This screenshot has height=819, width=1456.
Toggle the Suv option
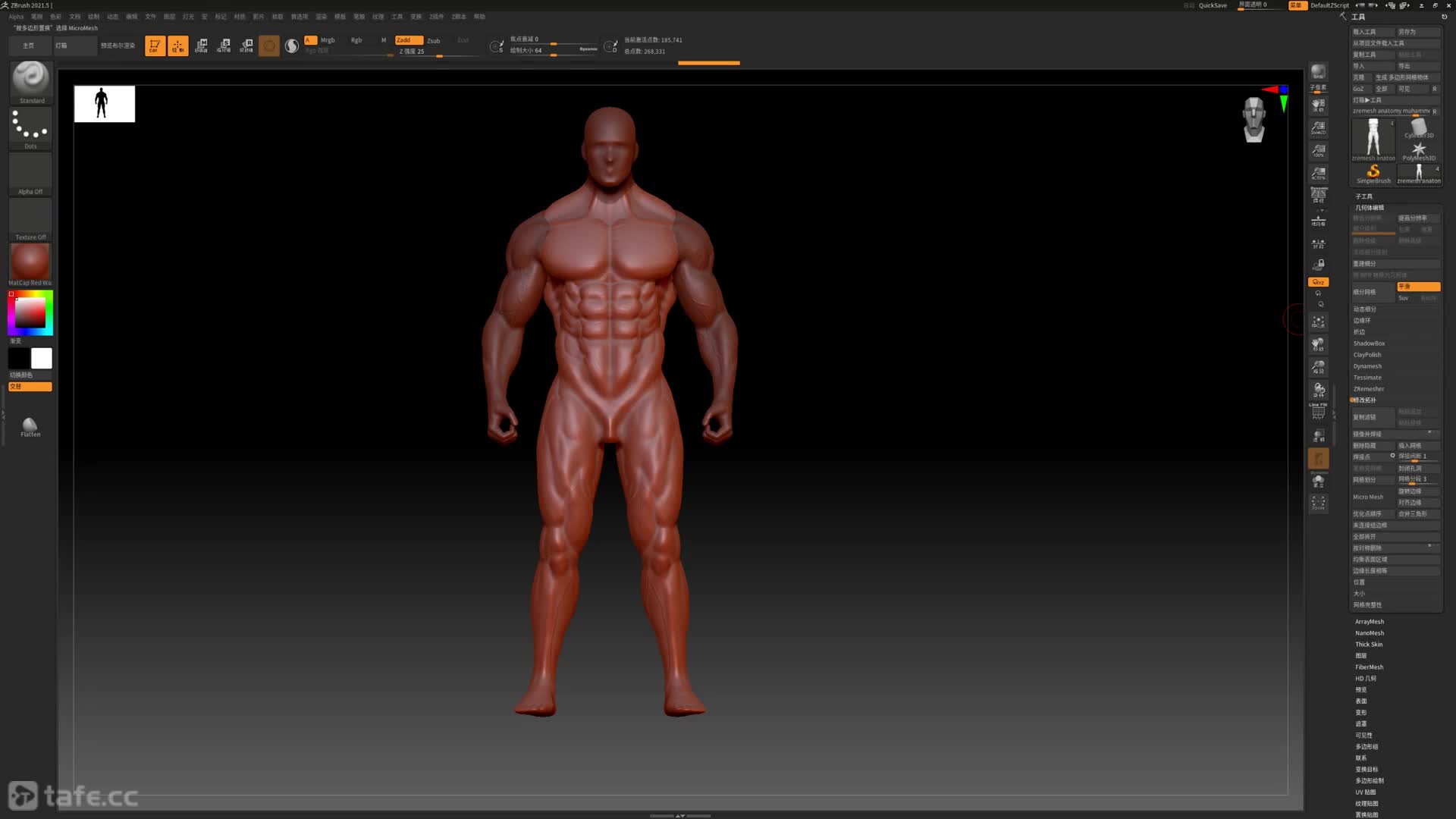pos(1404,298)
